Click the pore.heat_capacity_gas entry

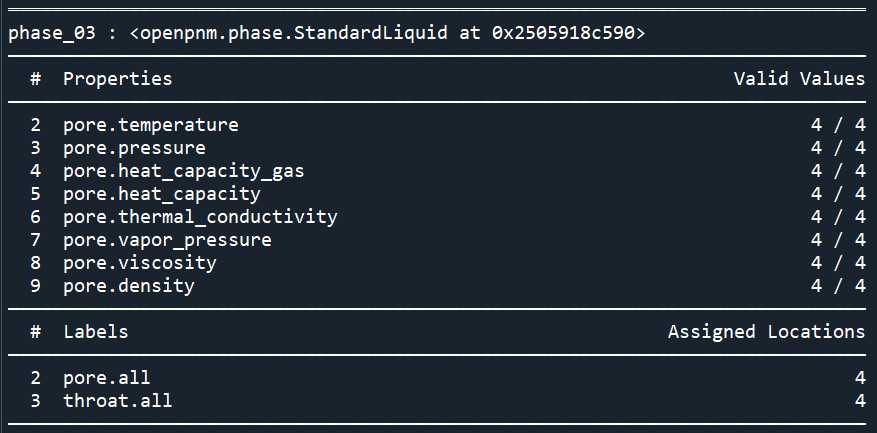183,171
